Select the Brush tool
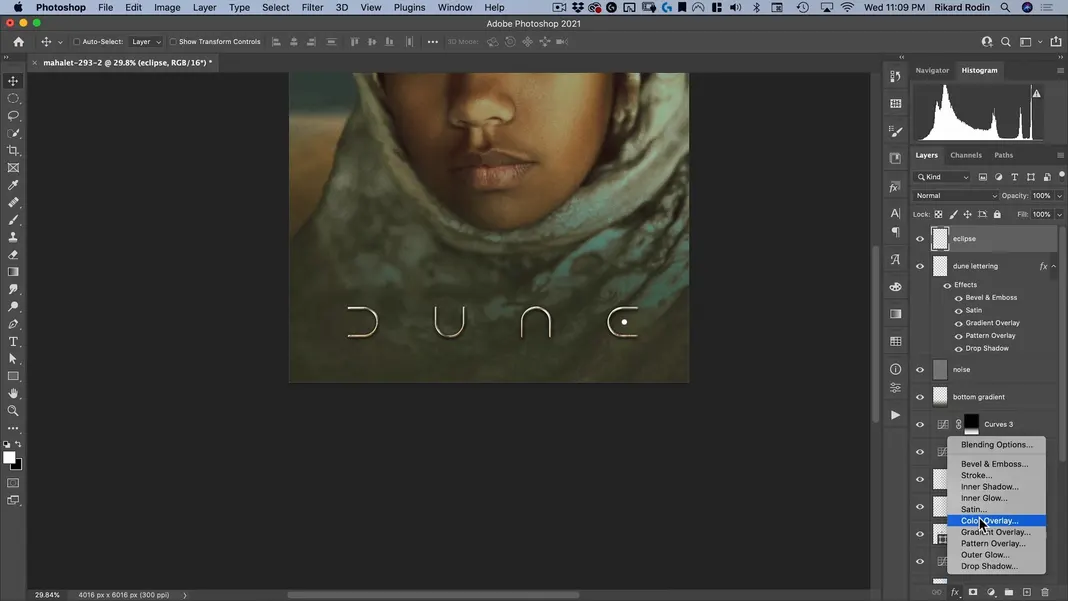 click(x=13, y=220)
